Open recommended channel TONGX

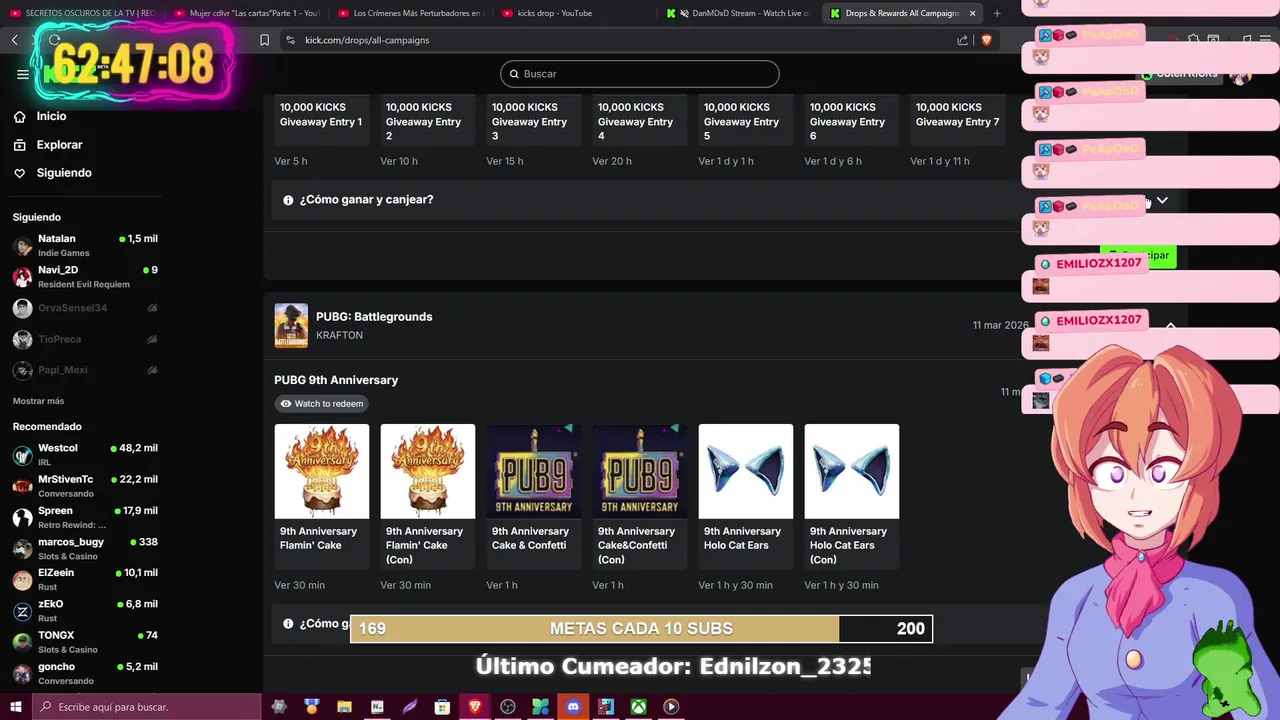pos(85,642)
